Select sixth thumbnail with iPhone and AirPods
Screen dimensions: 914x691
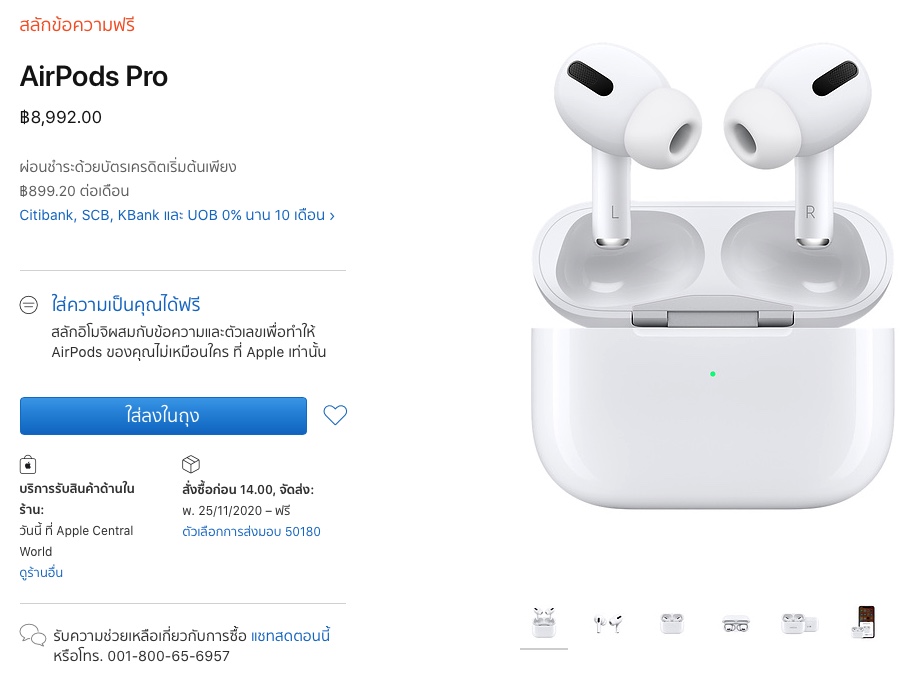(x=864, y=623)
